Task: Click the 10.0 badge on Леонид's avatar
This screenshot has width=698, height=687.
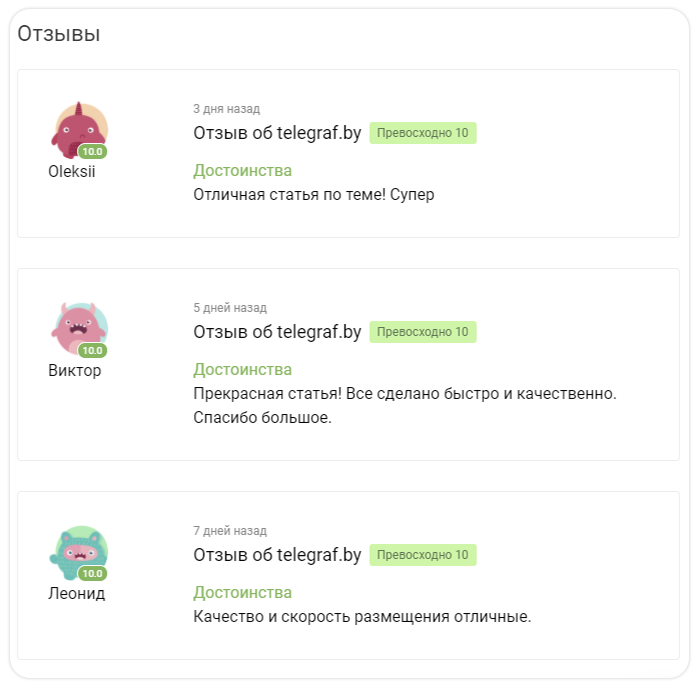Action: point(93,573)
